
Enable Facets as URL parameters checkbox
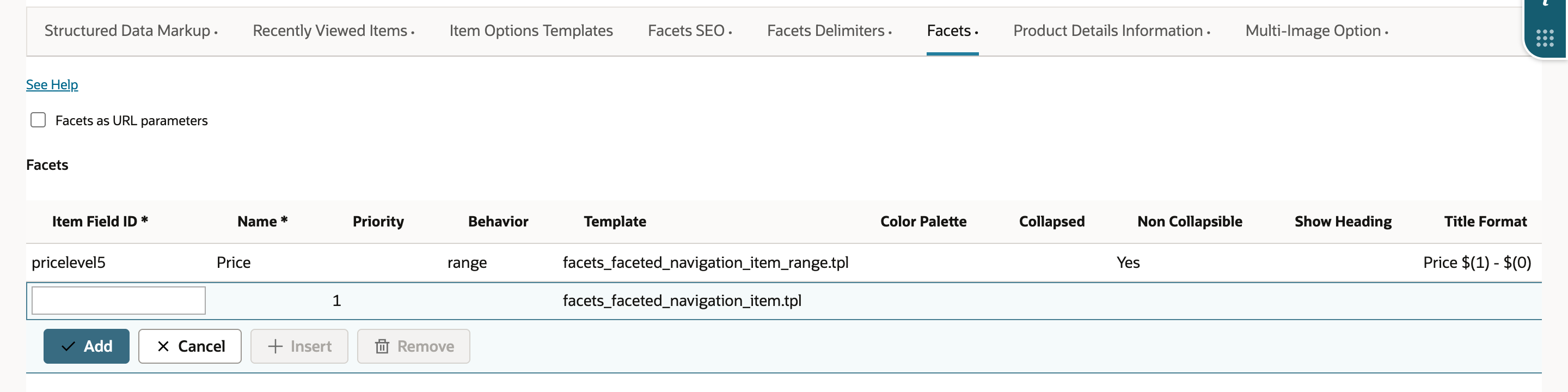pos(38,120)
